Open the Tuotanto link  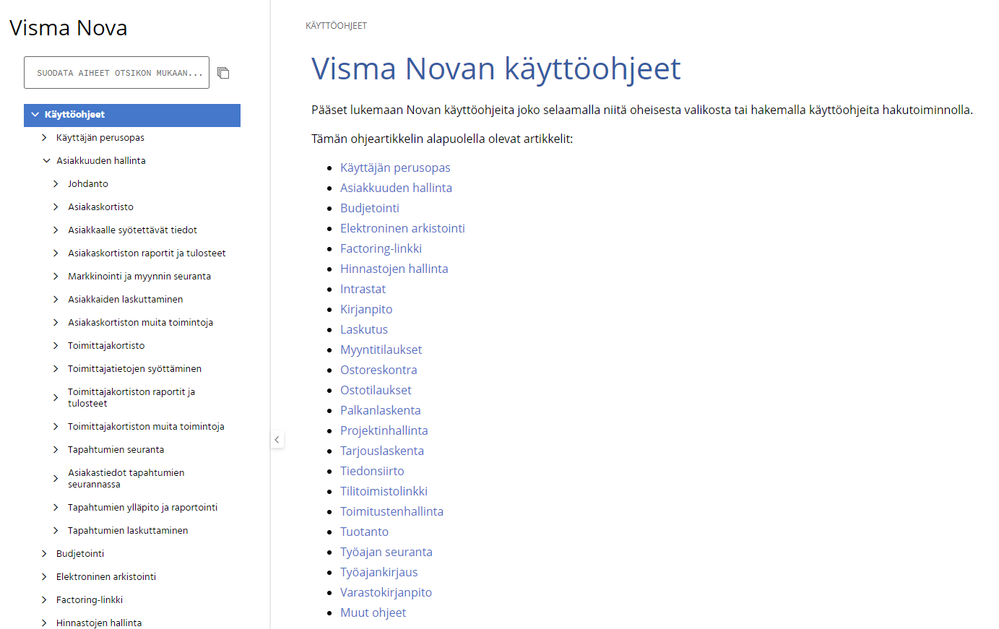(x=364, y=532)
